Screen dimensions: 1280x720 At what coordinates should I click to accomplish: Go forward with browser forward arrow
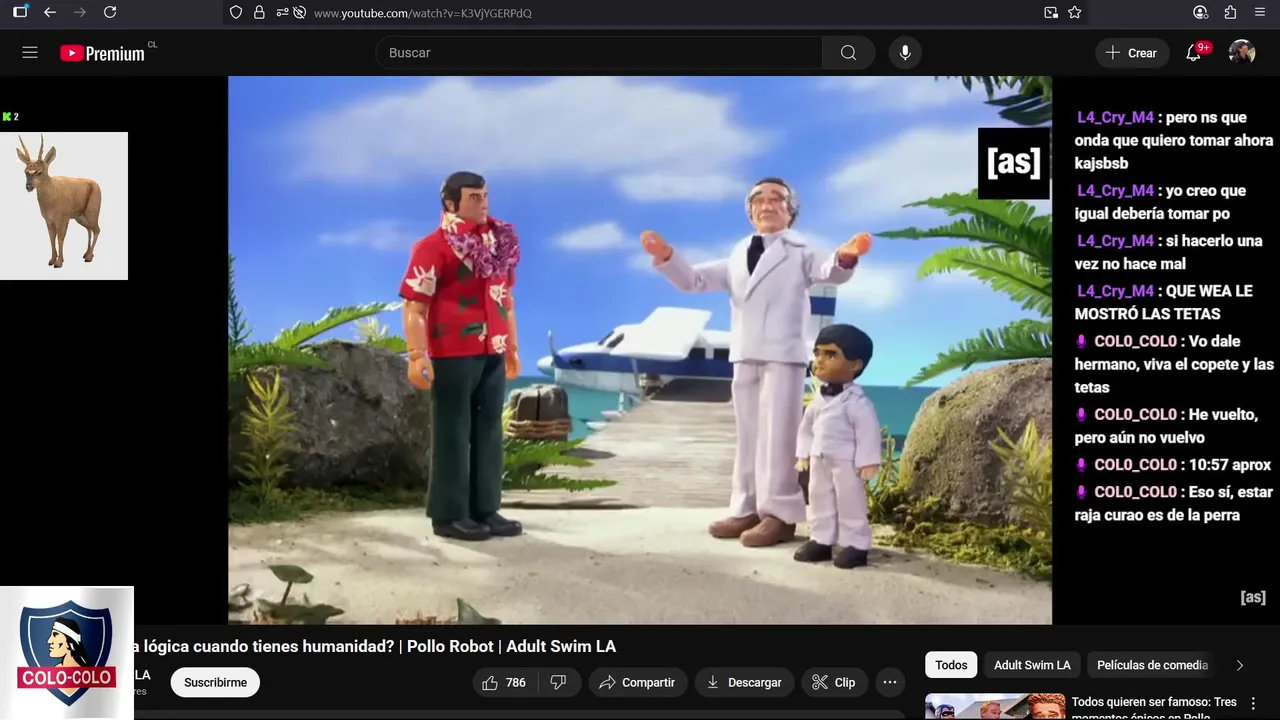tap(80, 12)
